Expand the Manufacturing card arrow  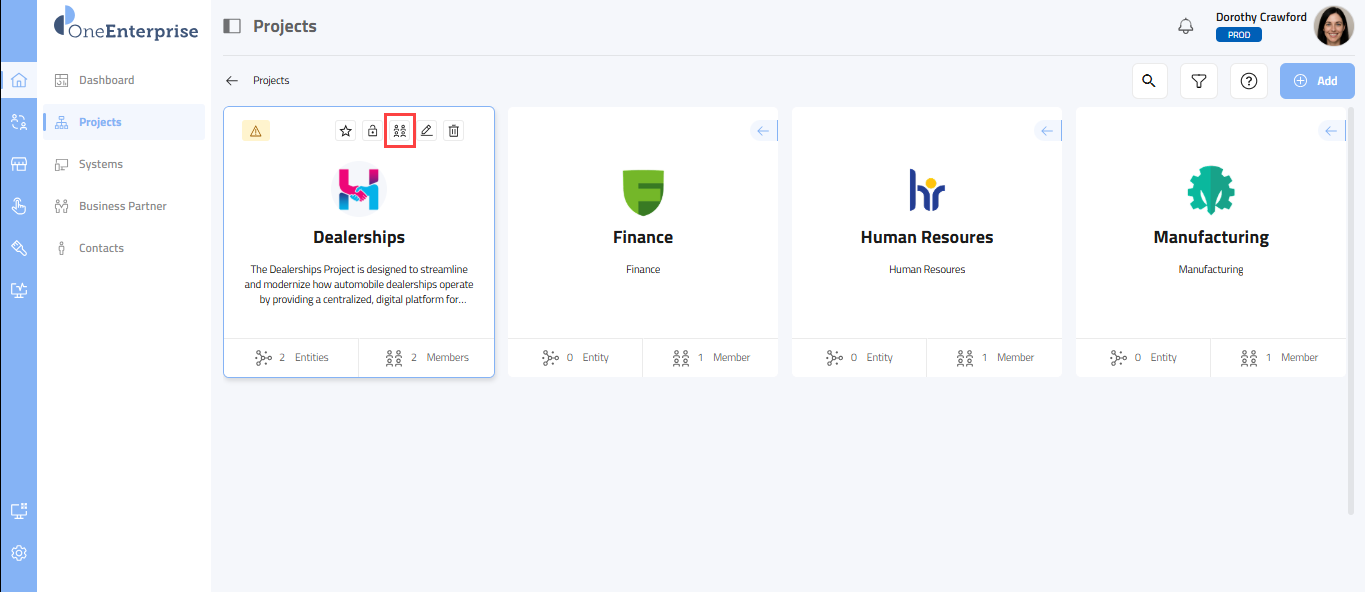[x=1331, y=131]
